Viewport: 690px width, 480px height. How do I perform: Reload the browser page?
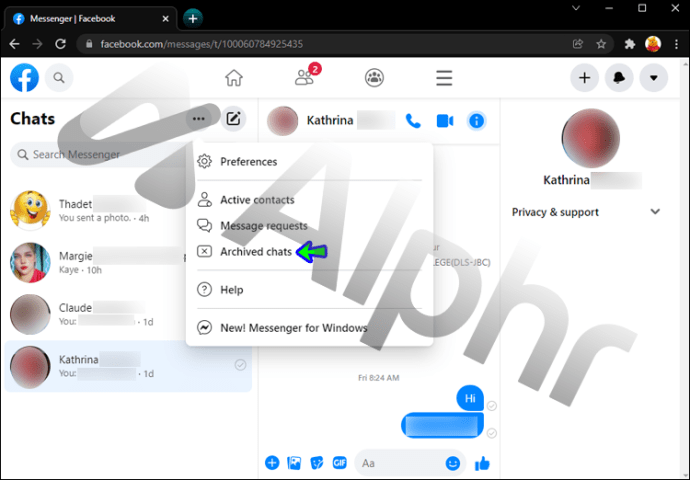[x=60, y=44]
